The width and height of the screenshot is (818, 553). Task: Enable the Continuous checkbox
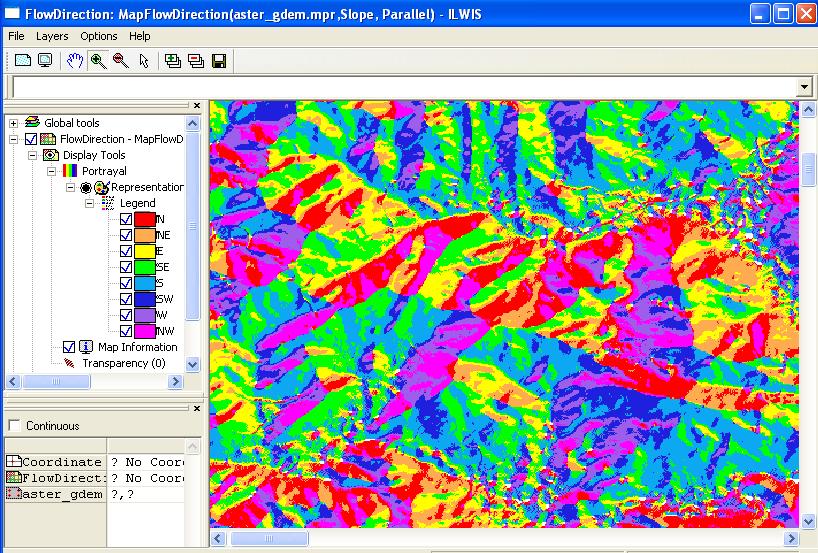(14, 426)
